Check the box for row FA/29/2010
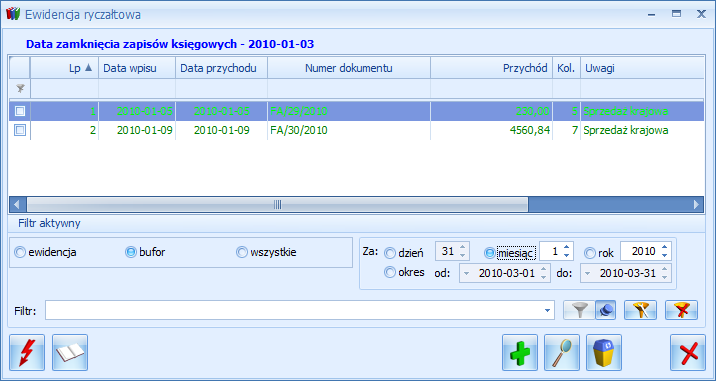 pos(20,111)
